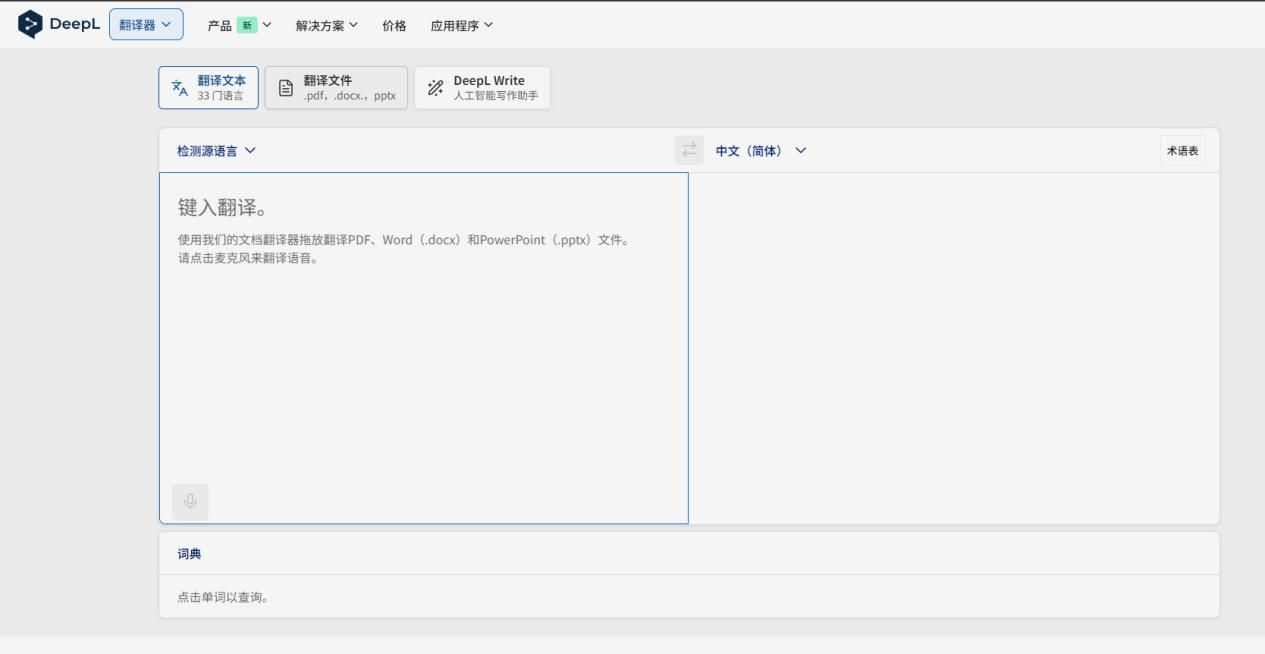The height and width of the screenshot is (654, 1265).
Task: Click the 词典 heading
Action: point(189,554)
